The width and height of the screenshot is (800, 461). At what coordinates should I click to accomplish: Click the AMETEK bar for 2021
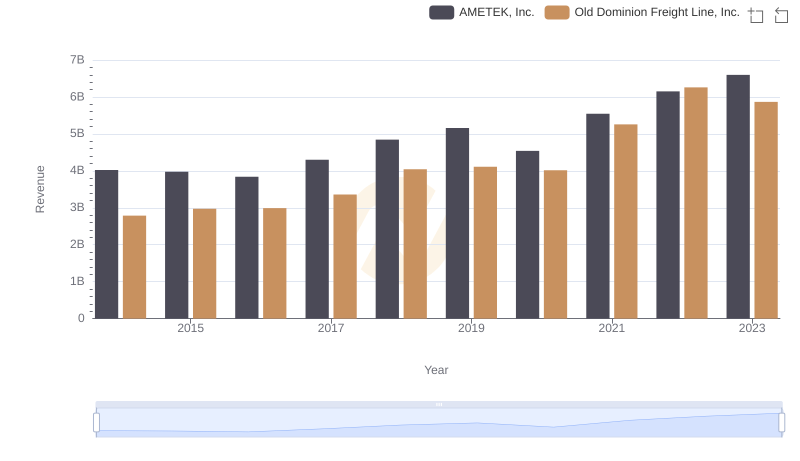(597, 216)
